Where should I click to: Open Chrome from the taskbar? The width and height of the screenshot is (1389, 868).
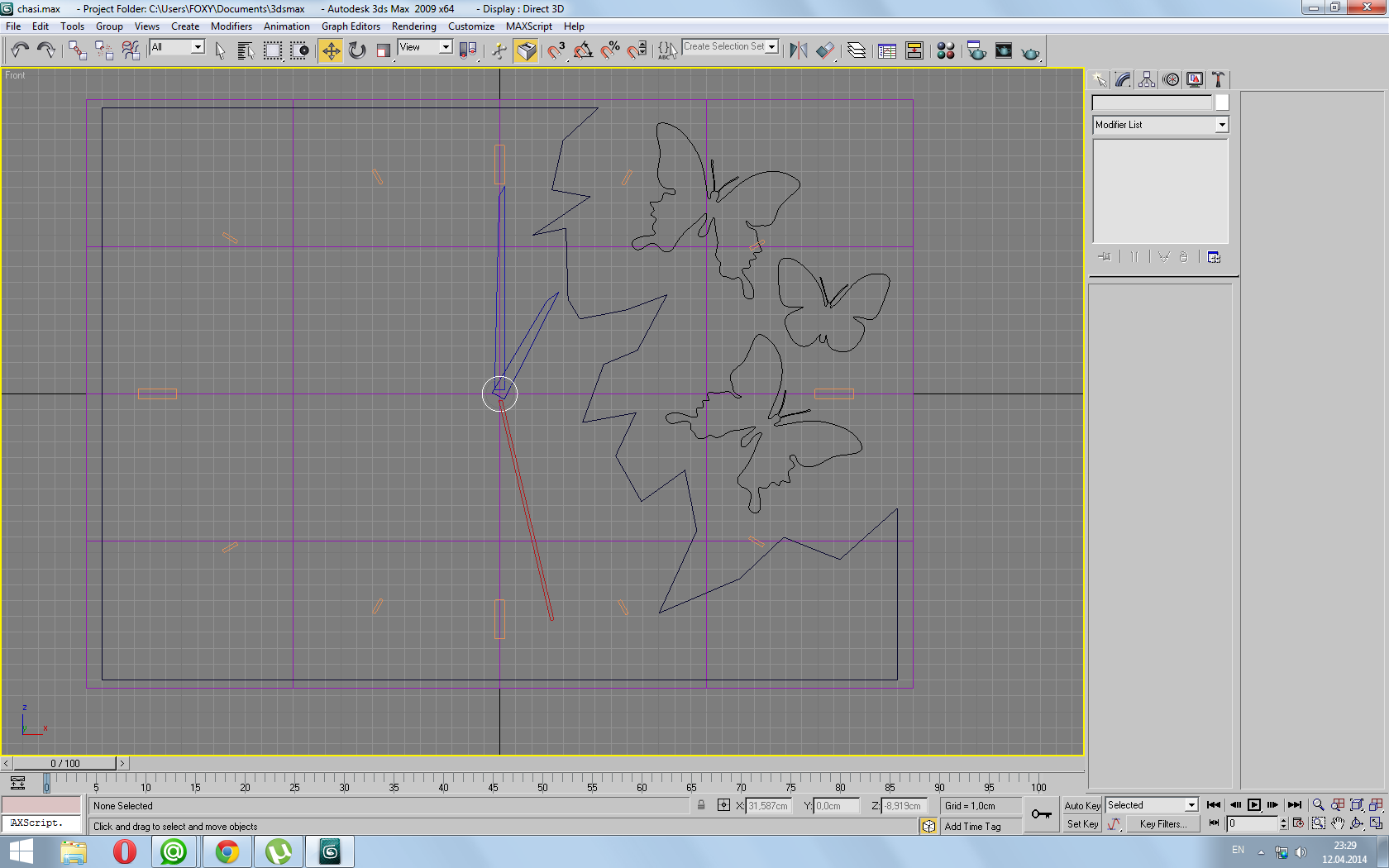227,851
